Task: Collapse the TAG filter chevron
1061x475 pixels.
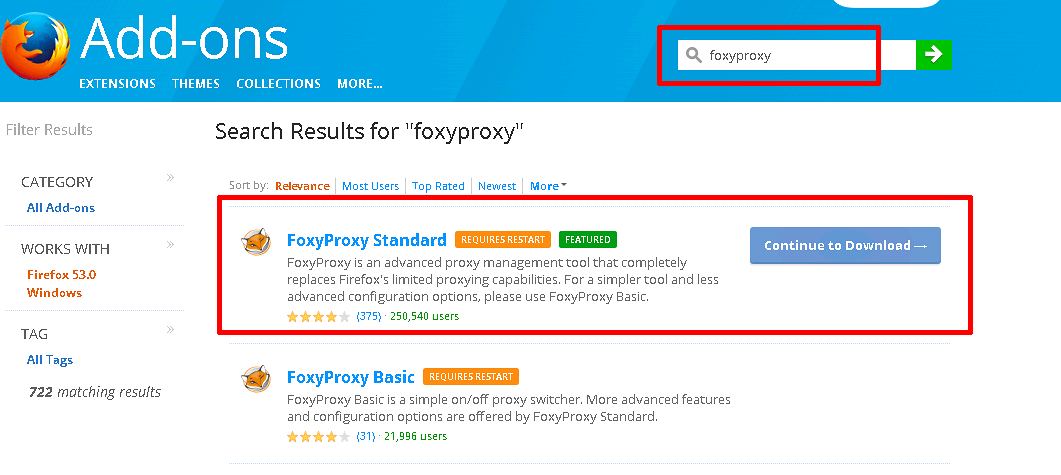Action: (x=171, y=330)
